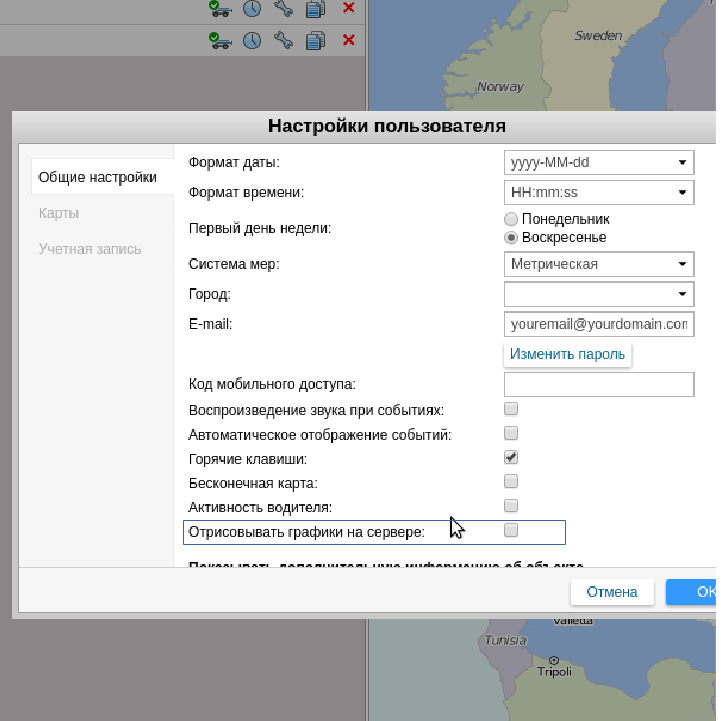Select the Понедельник radio button

(511, 219)
